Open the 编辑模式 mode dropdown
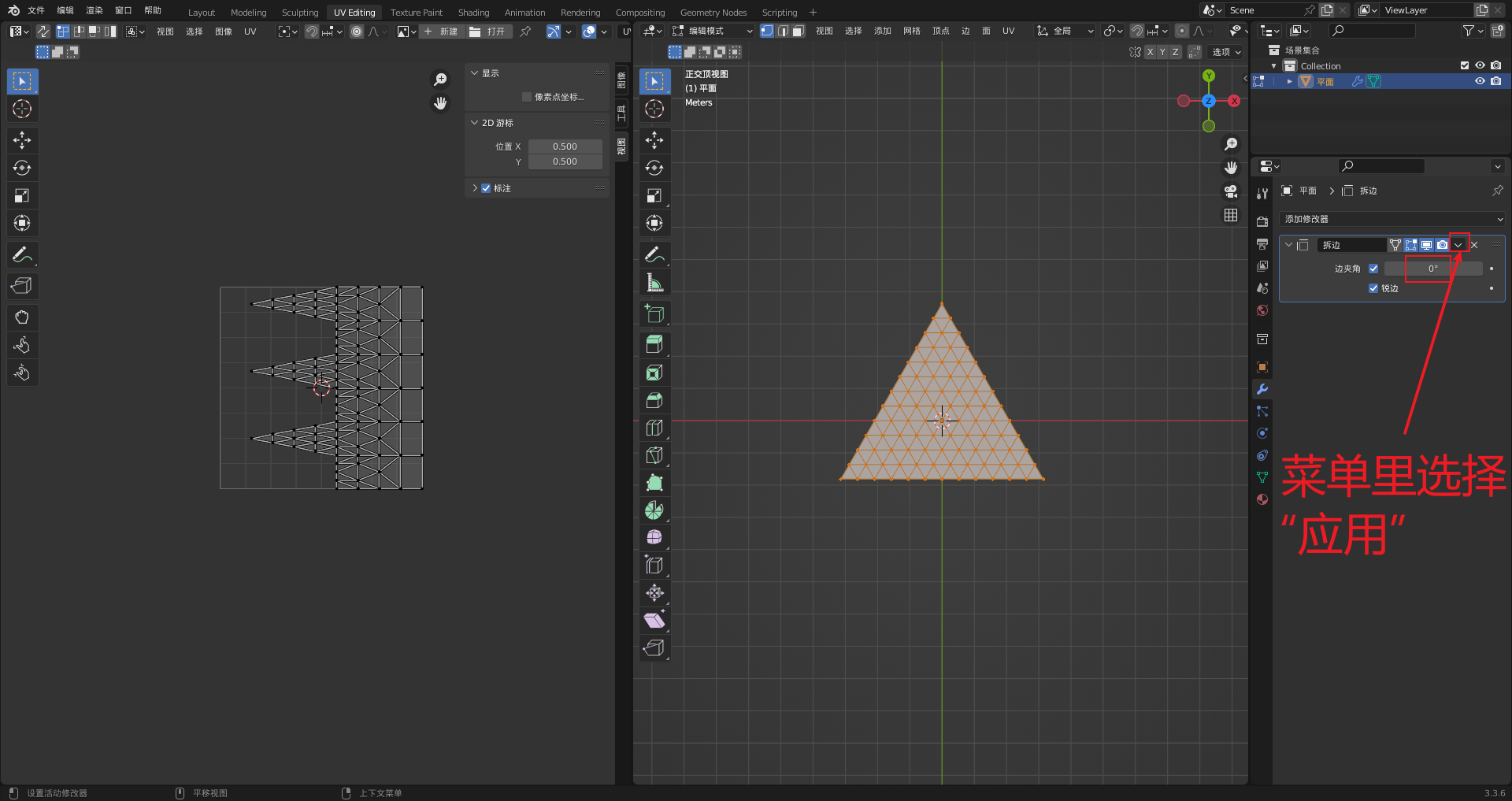Image resolution: width=1512 pixels, height=801 pixels. point(713,31)
